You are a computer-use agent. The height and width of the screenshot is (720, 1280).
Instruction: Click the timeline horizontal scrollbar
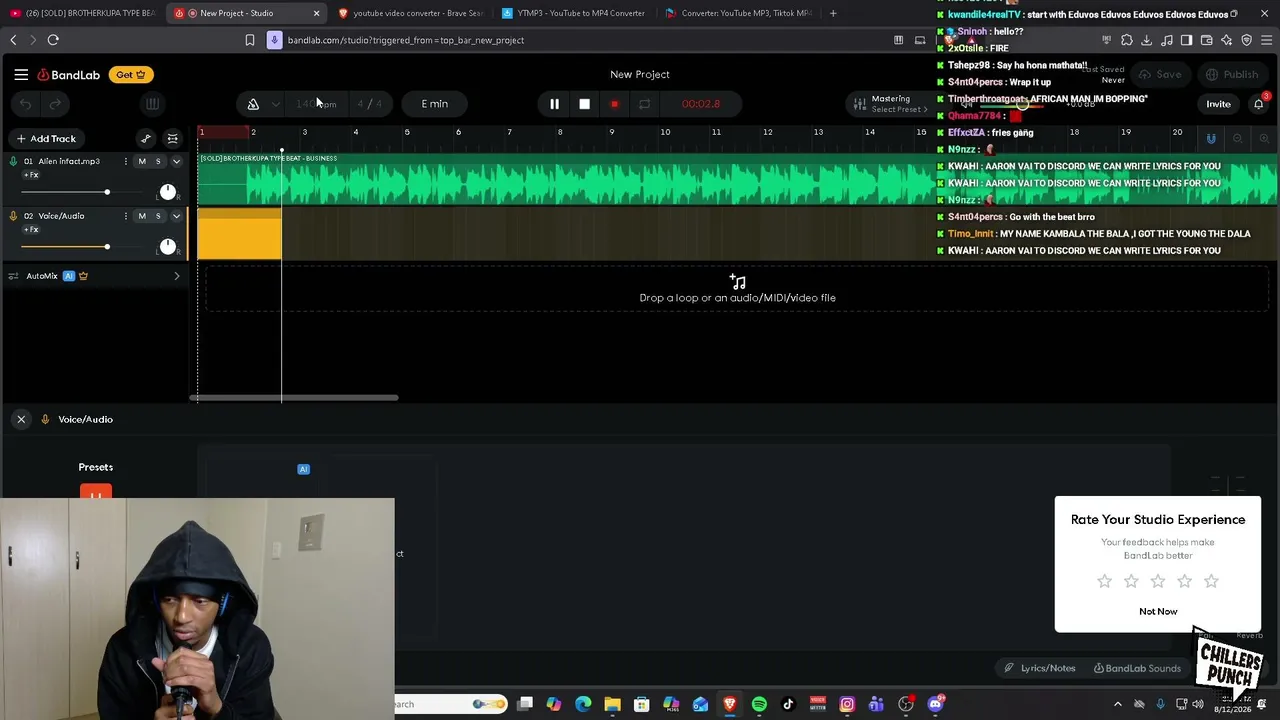click(295, 398)
